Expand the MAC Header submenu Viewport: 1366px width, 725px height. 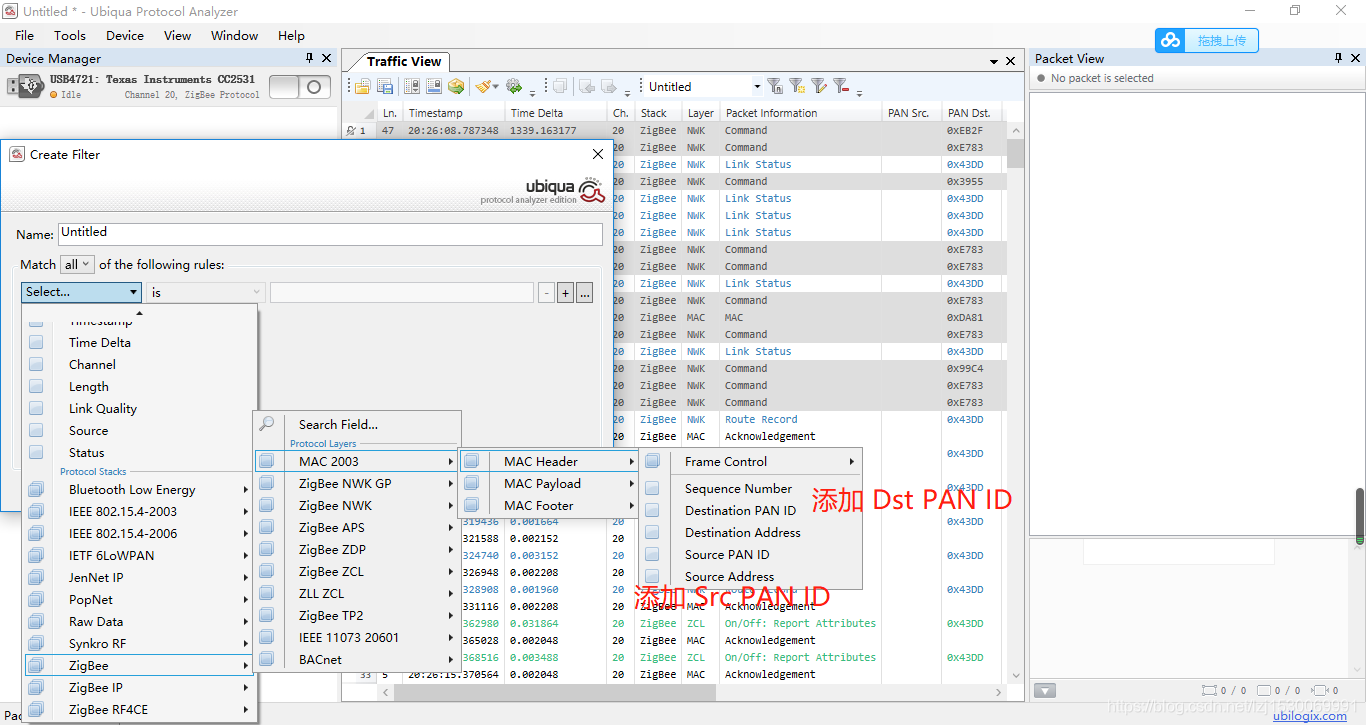click(x=549, y=461)
